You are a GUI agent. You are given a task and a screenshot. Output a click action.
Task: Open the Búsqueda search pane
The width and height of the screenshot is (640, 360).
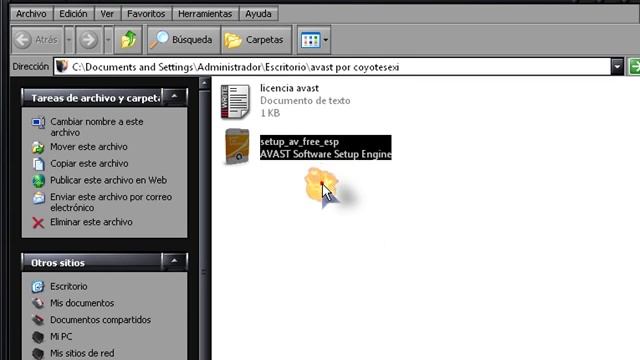pos(183,40)
